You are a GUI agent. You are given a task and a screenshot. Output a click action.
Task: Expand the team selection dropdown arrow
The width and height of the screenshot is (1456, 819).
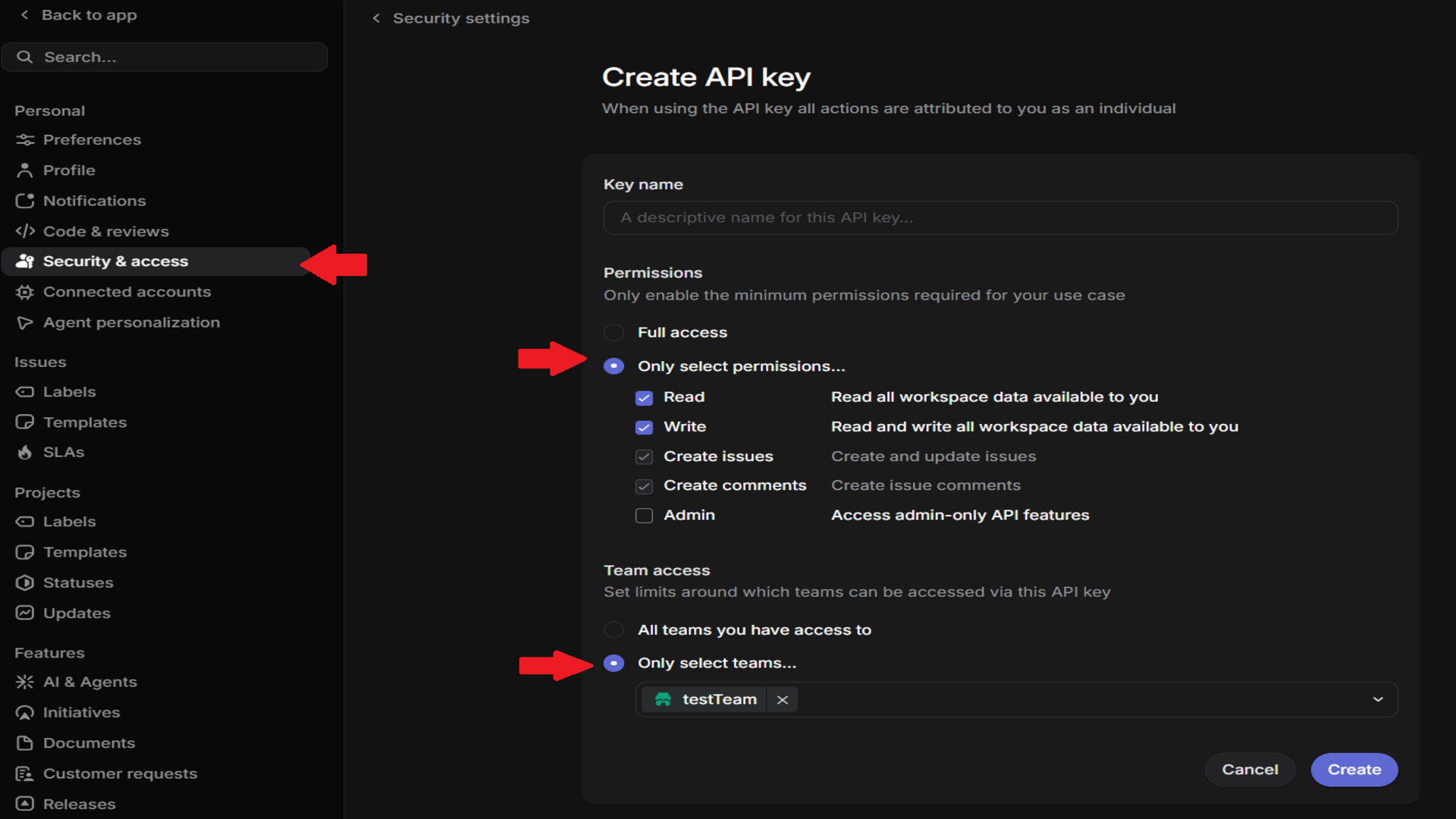point(1378,699)
